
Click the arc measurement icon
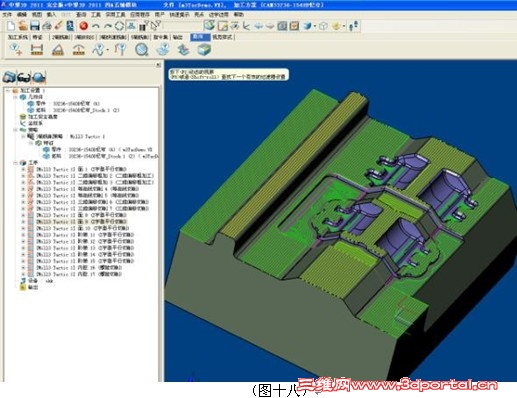coord(79,50)
